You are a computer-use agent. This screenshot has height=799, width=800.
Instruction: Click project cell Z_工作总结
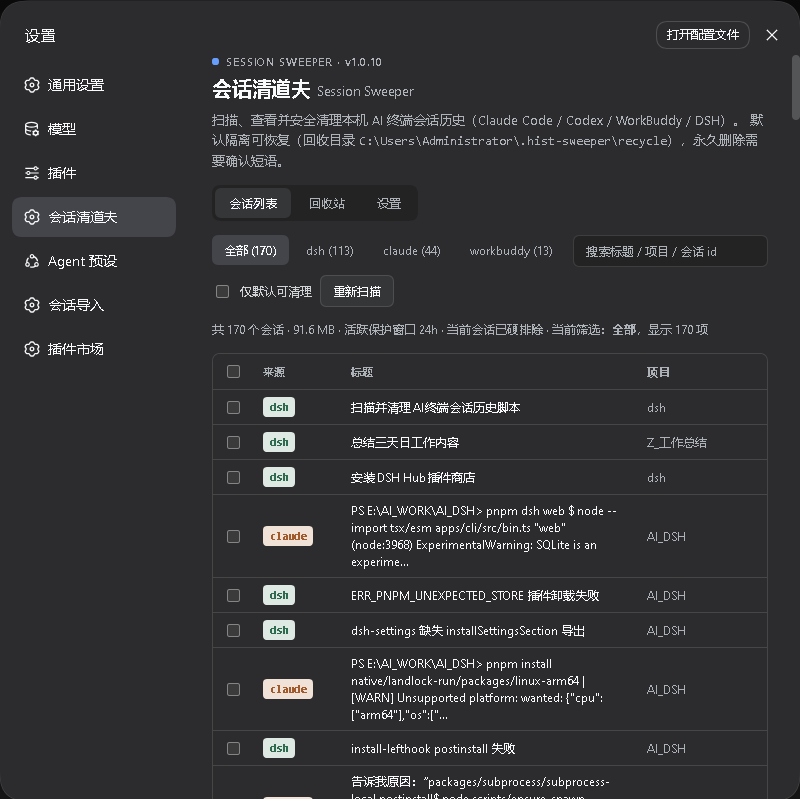[677, 442]
